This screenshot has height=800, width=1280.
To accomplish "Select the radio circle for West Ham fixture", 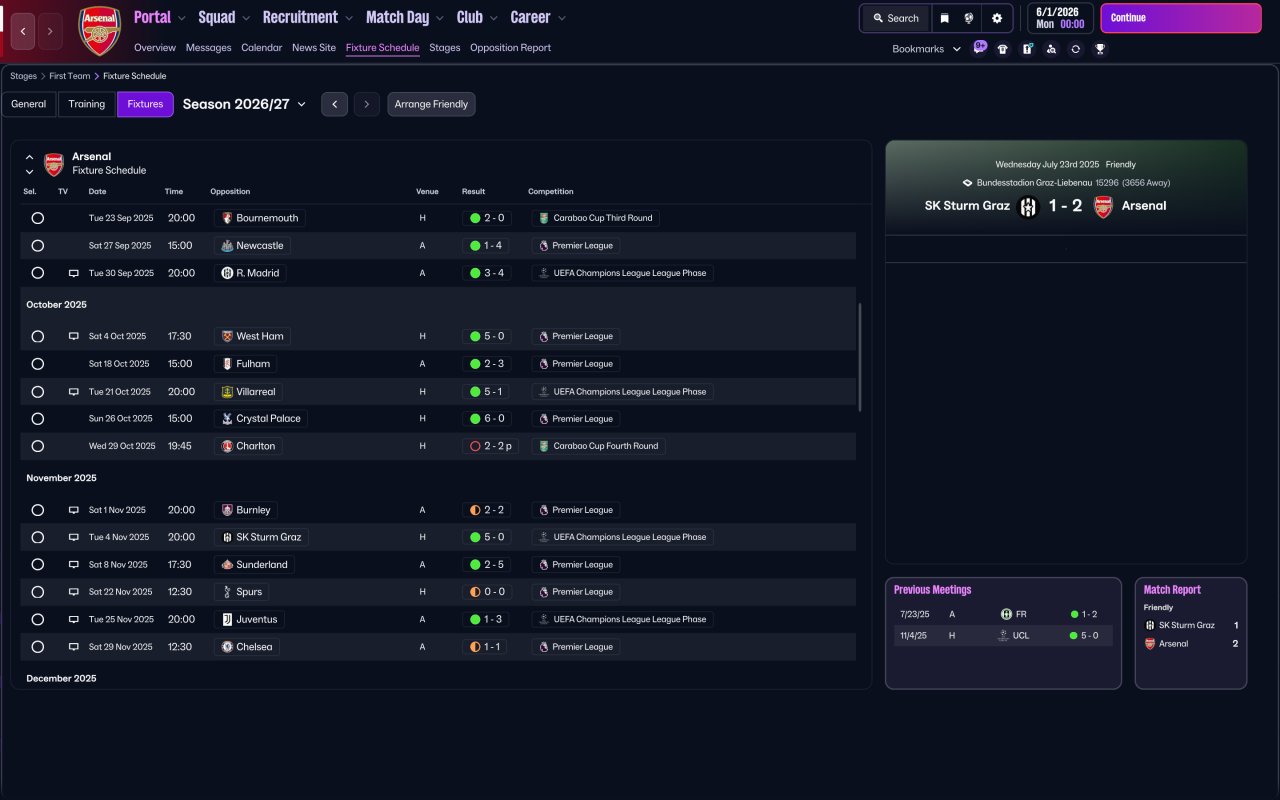I will 37,336.
